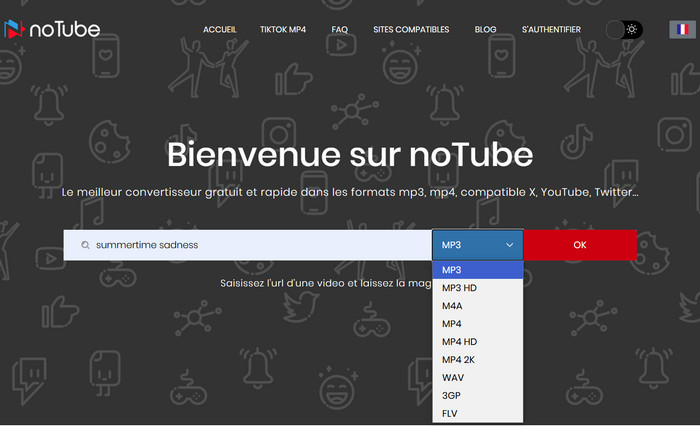Image resolution: width=700 pixels, height=426 pixels.
Task: Toggle the dark/light mode switch
Action: (623, 30)
